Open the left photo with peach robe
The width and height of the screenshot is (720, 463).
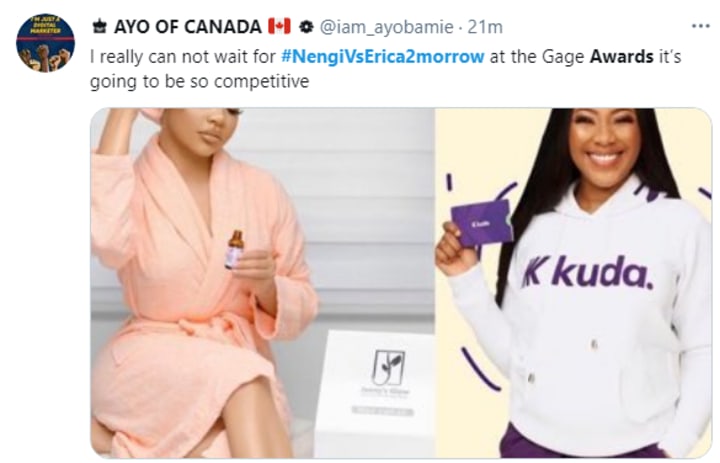262,283
